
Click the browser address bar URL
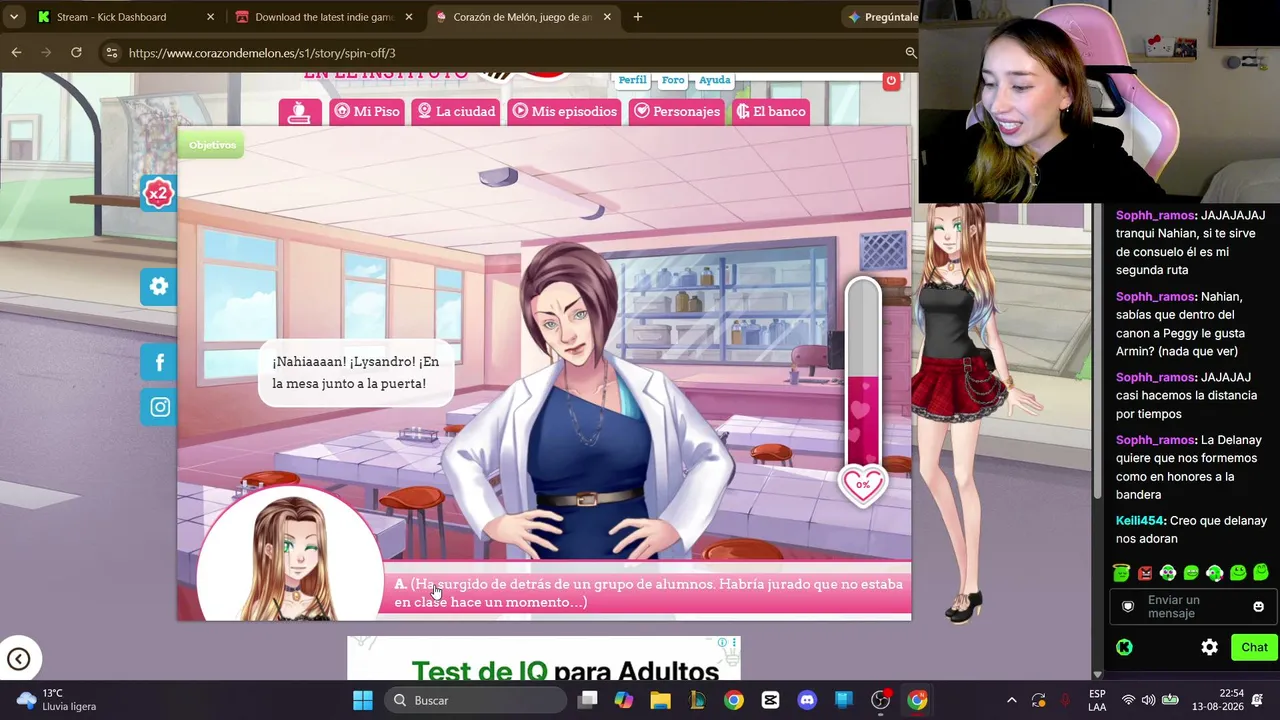point(262,53)
